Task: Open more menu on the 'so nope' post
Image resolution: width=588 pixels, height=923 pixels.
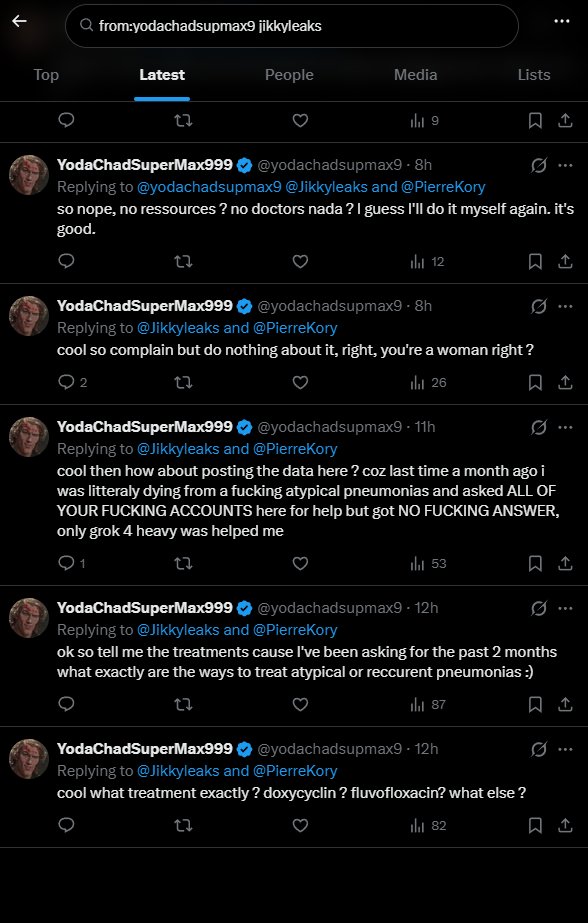Action: click(565, 165)
